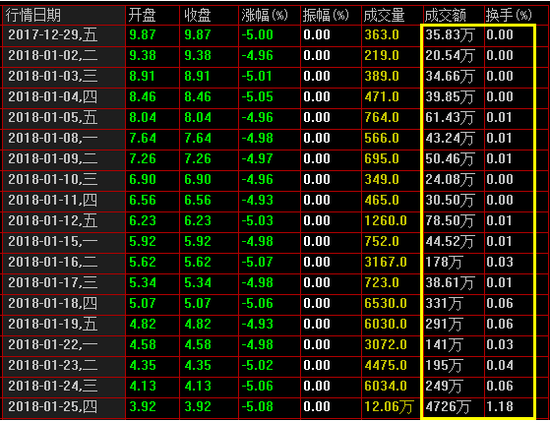
Task: Click the 成交量 value 363.0
Action: tap(382, 35)
